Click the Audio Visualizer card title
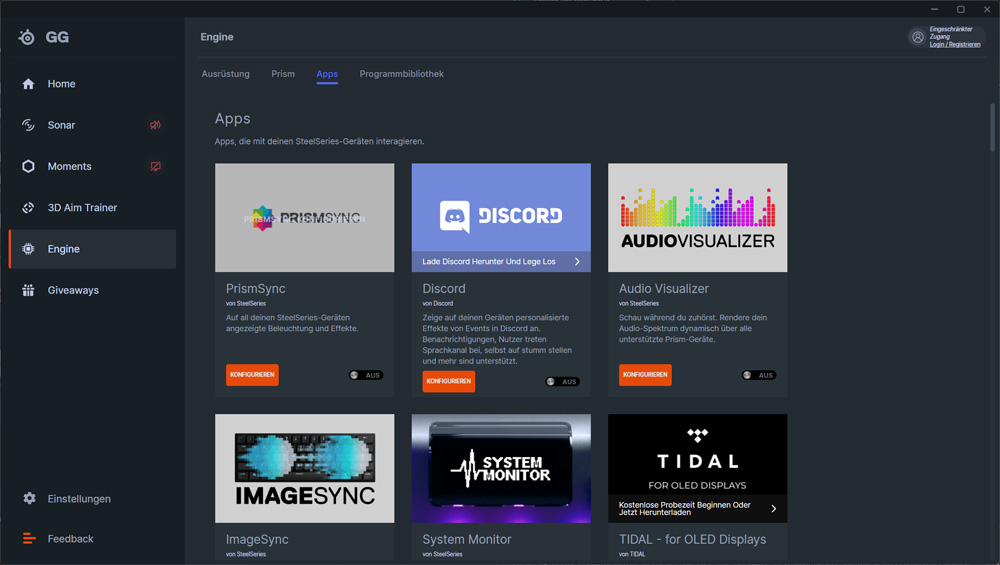This screenshot has height=565, width=1000. 664,289
